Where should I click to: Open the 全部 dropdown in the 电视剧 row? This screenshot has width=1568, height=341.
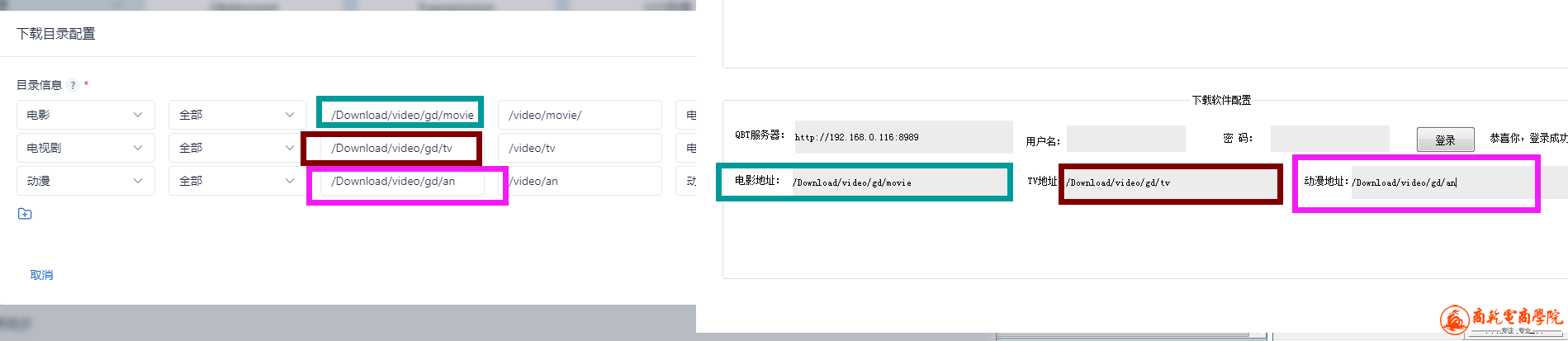click(237, 148)
